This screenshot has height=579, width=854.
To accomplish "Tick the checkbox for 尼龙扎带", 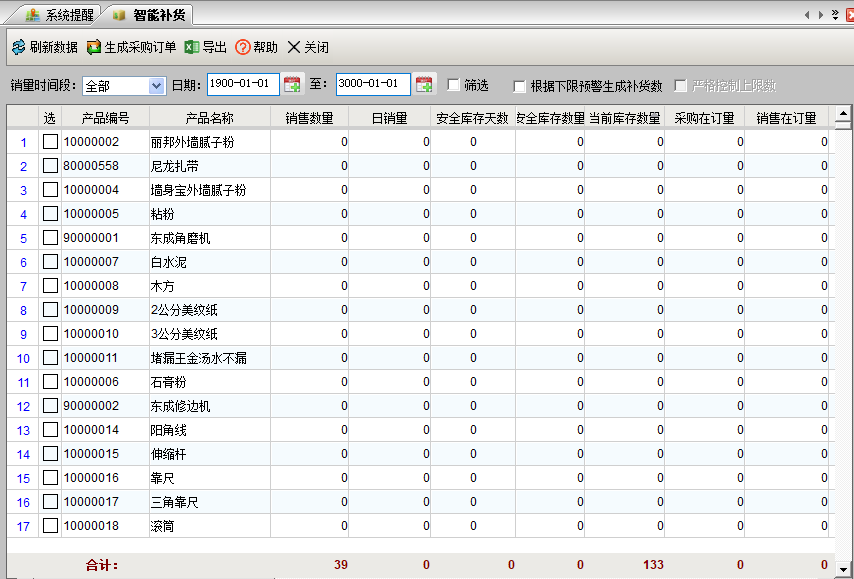I will pos(50,166).
